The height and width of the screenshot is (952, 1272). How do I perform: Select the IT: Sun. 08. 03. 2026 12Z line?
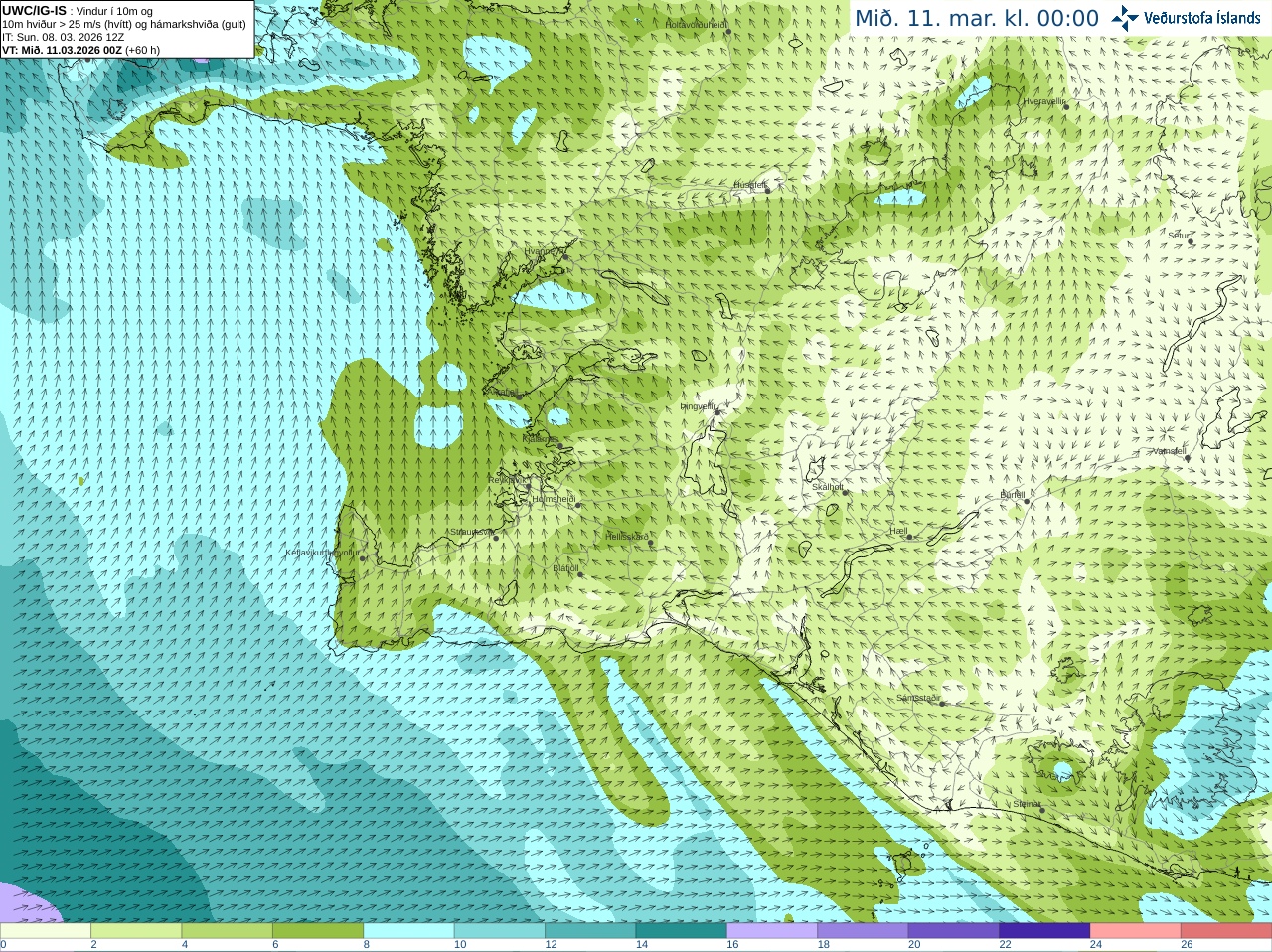click(63, 37)
